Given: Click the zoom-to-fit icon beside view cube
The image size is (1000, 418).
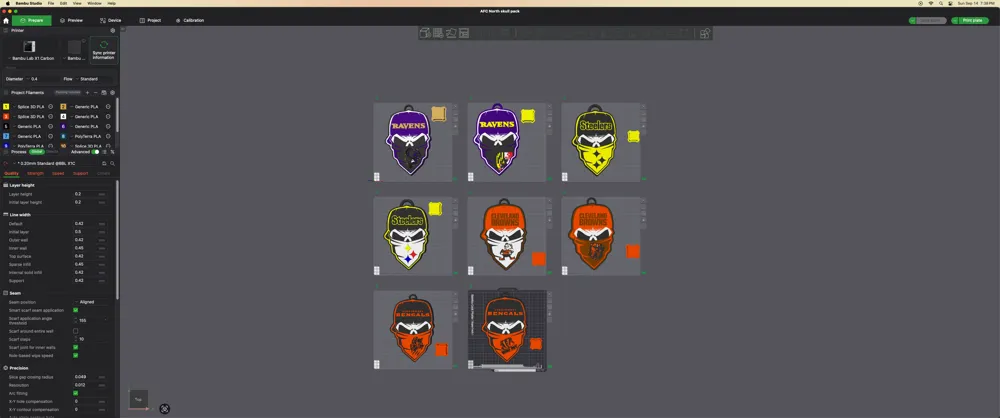Looking at the screenshot, I should [165, 408].
